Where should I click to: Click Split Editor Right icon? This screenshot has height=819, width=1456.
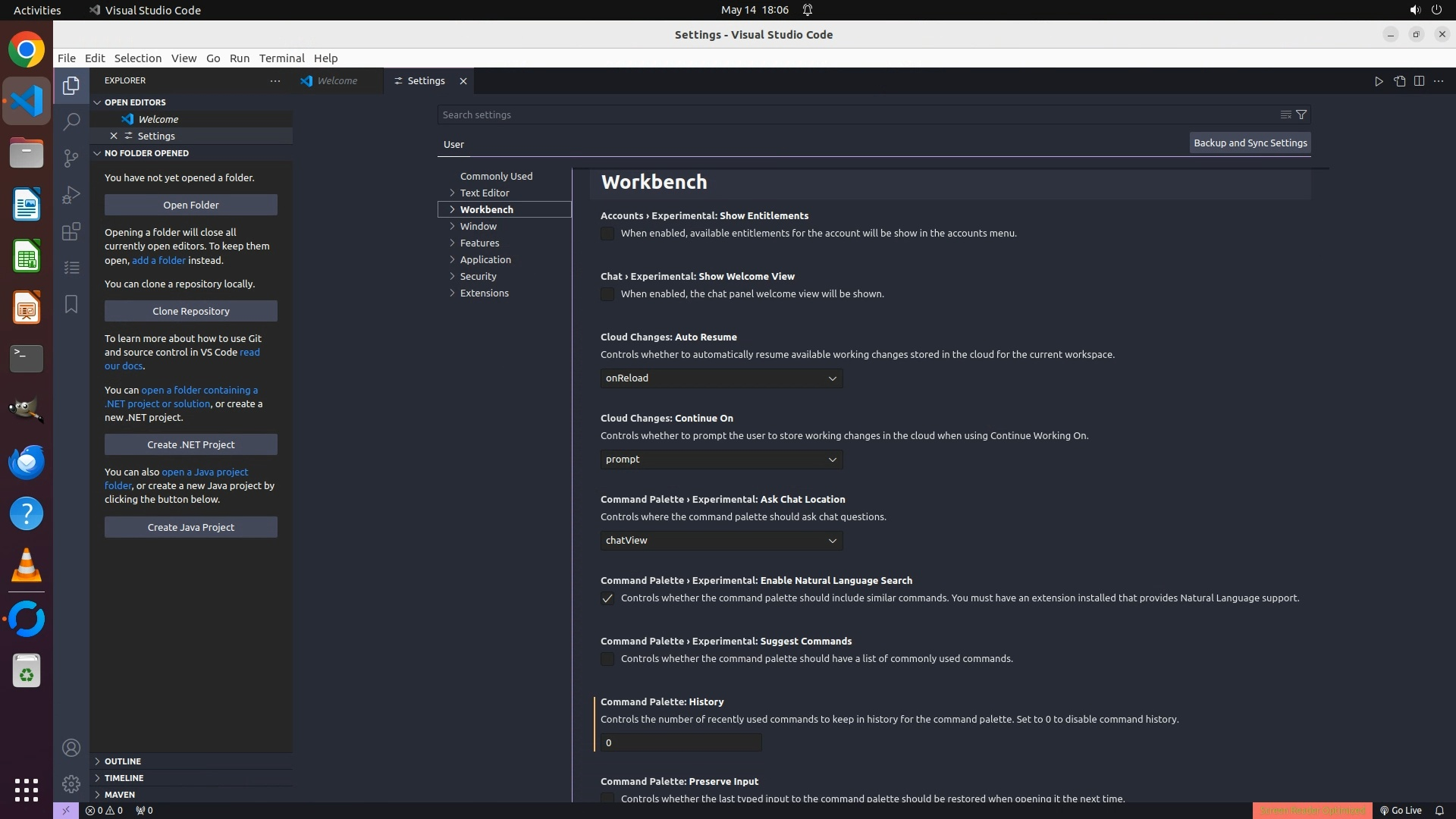(1419, 81)
